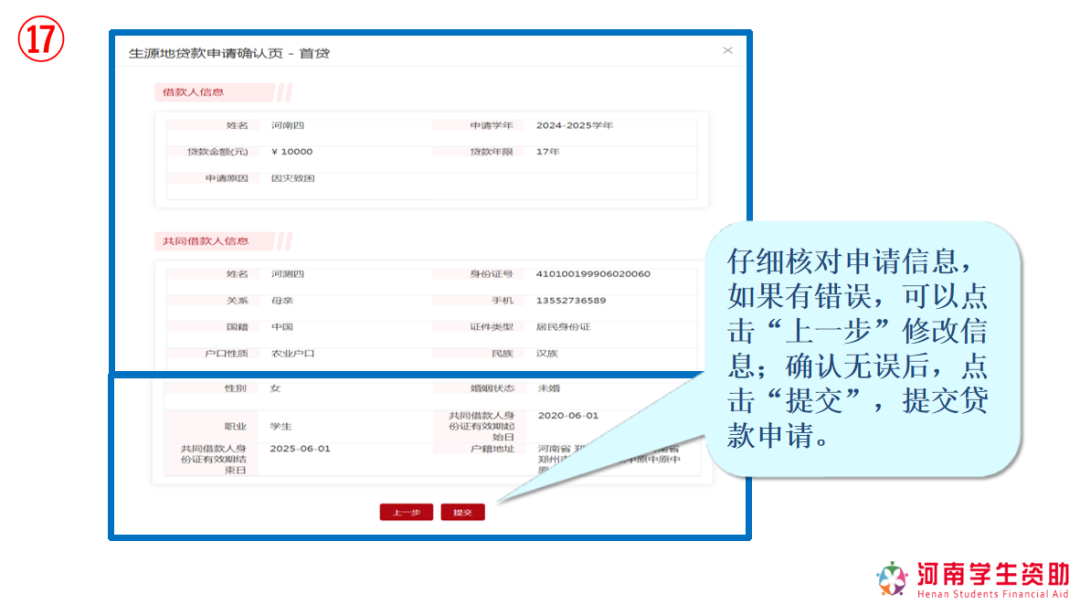Click the ID validity start date 2020-06-01
This screenshot has width=1080, height=605.
point(567,415)
